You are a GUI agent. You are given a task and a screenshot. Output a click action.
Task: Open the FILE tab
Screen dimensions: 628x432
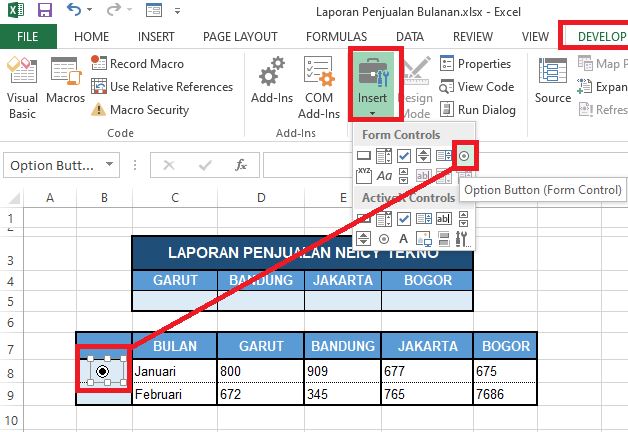coord(28,36)
